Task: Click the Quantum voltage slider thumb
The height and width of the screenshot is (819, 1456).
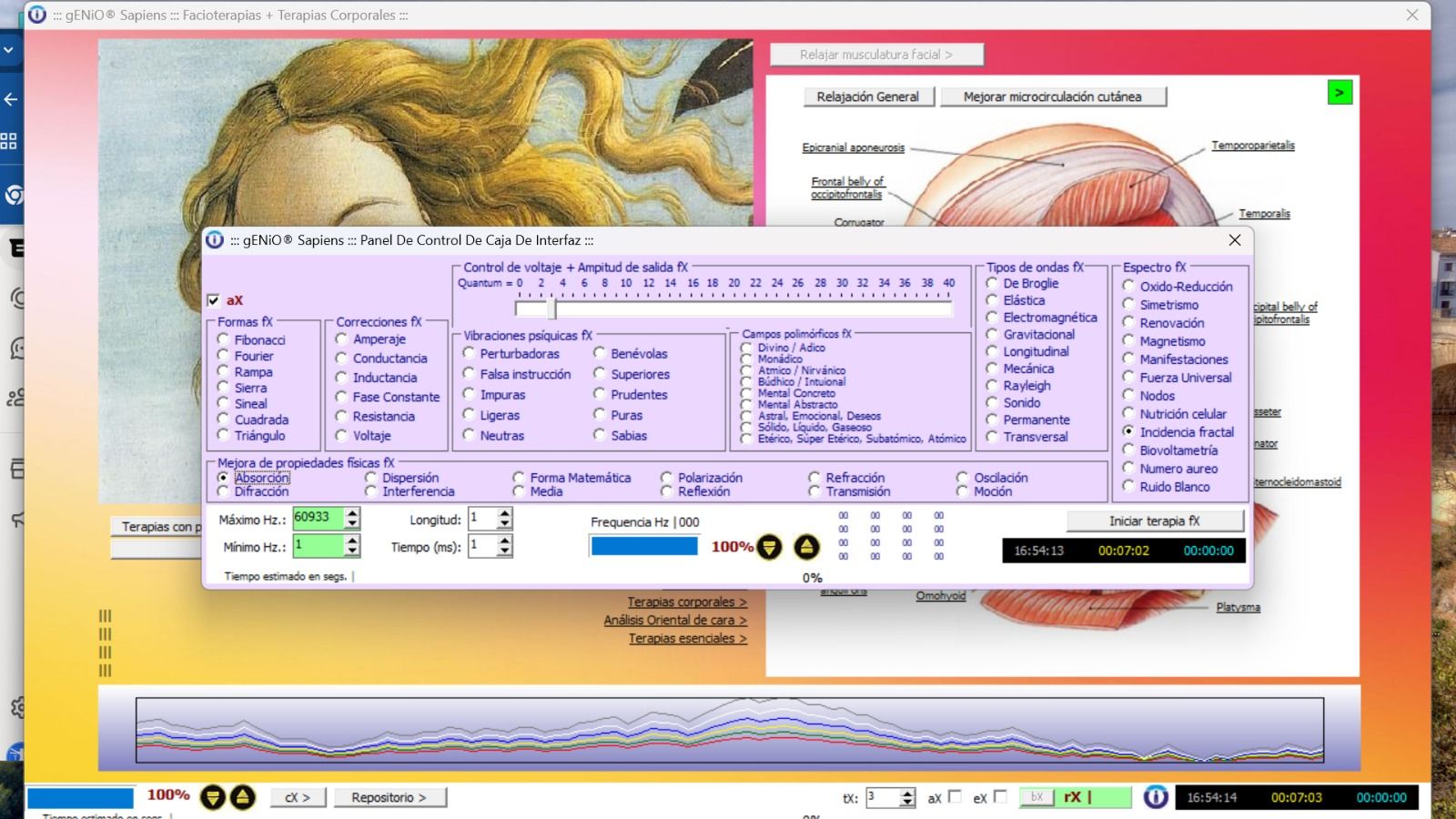Action: coord(552,308)
